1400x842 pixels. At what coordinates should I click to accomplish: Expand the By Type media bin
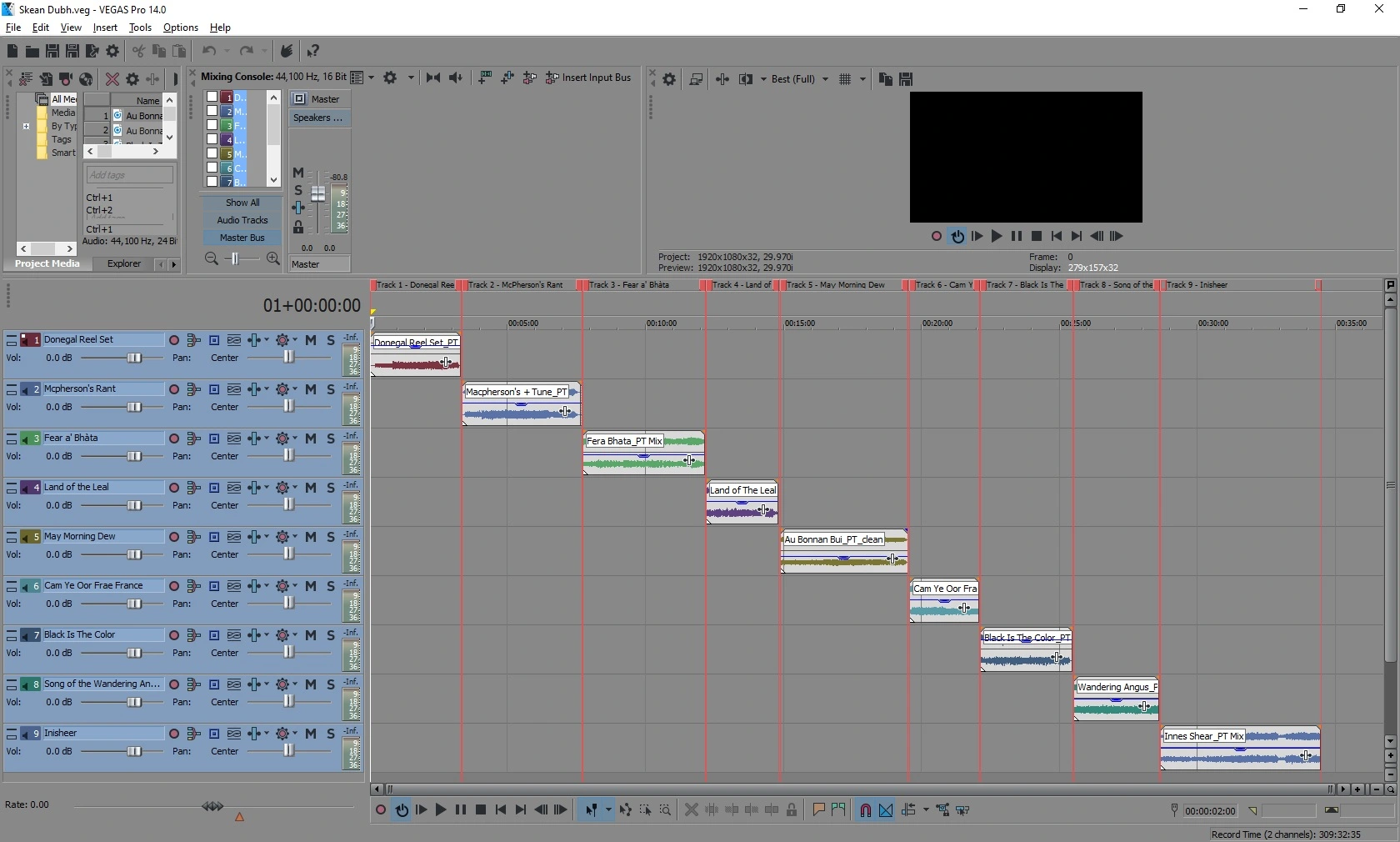point(27,127)
